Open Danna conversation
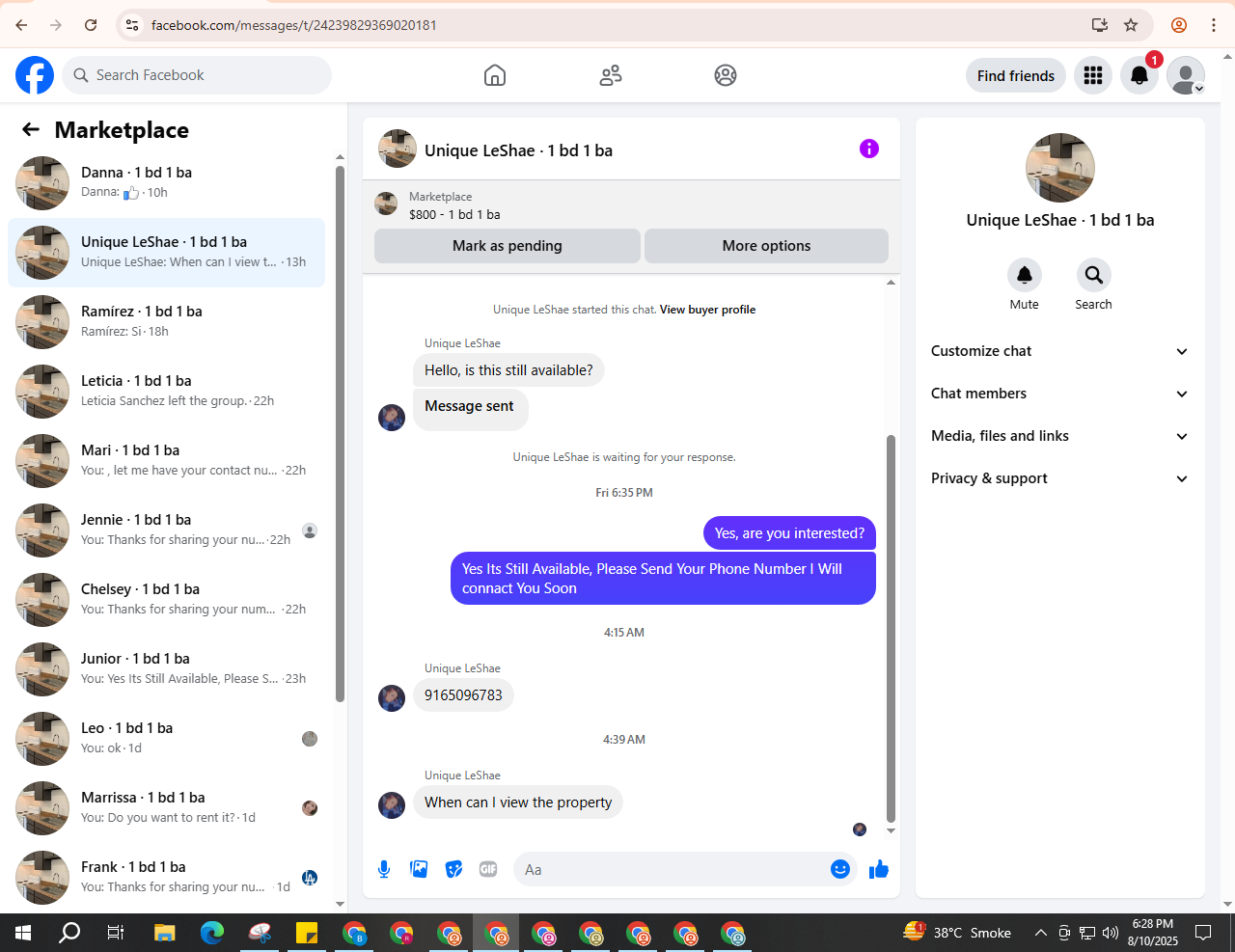Image resolution: width=1235 pixels, height=952 pixels. point(166,183)
